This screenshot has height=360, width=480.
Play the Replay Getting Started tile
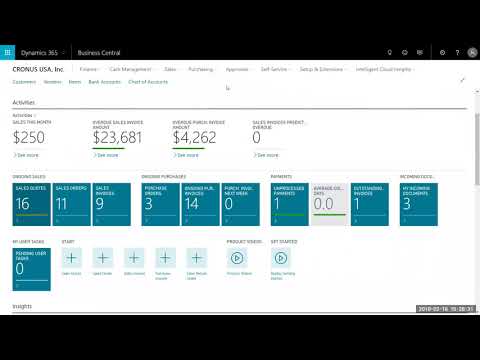point(281,258)
